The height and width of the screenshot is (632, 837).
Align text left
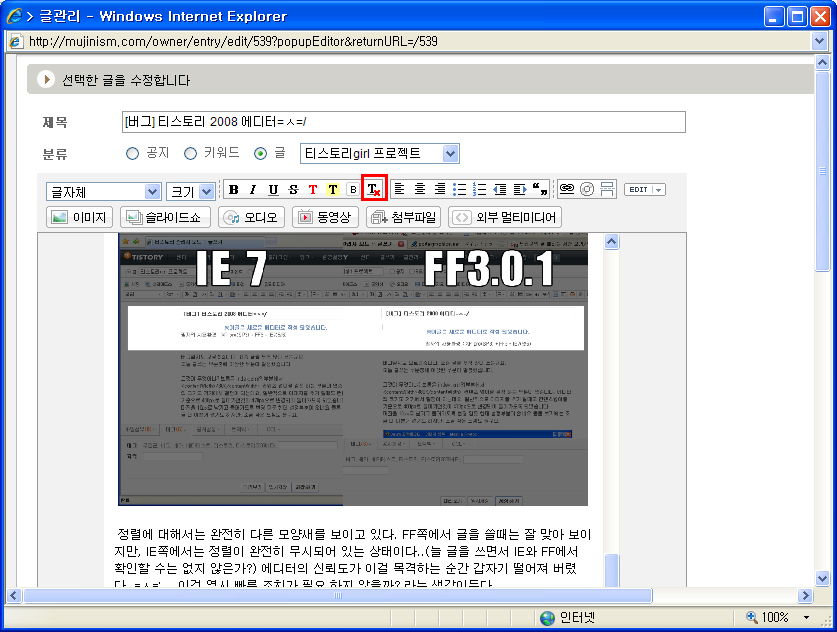click(x=399, y=189)
